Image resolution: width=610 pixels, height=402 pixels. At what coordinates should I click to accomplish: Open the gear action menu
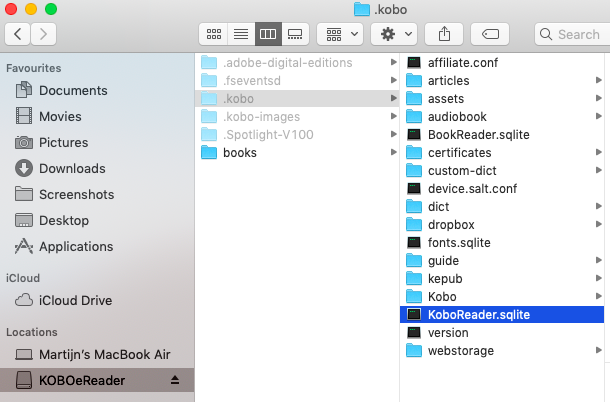click(394, 34)
